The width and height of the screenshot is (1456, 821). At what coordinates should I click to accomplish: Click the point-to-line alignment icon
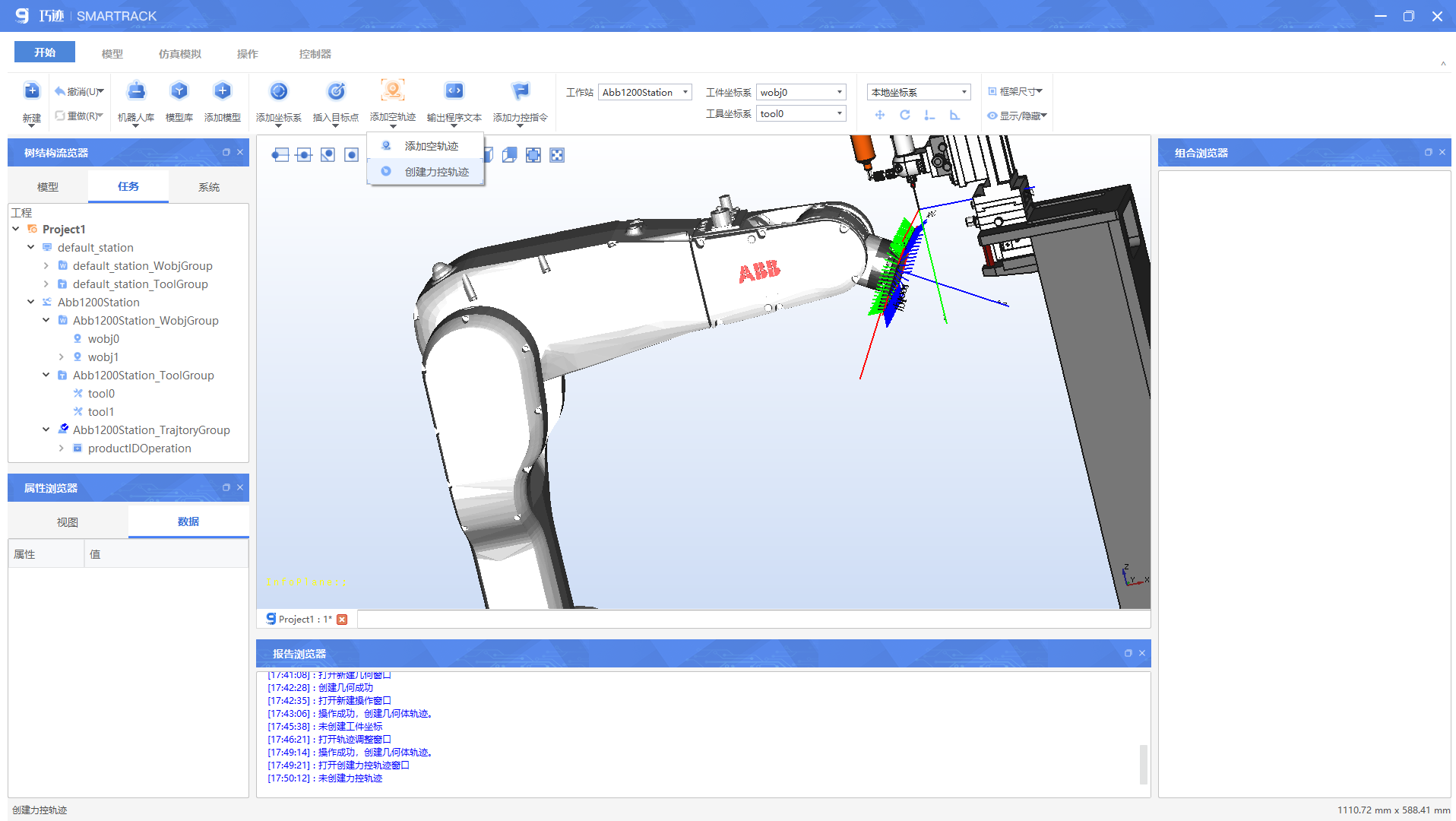click(929, 115)
